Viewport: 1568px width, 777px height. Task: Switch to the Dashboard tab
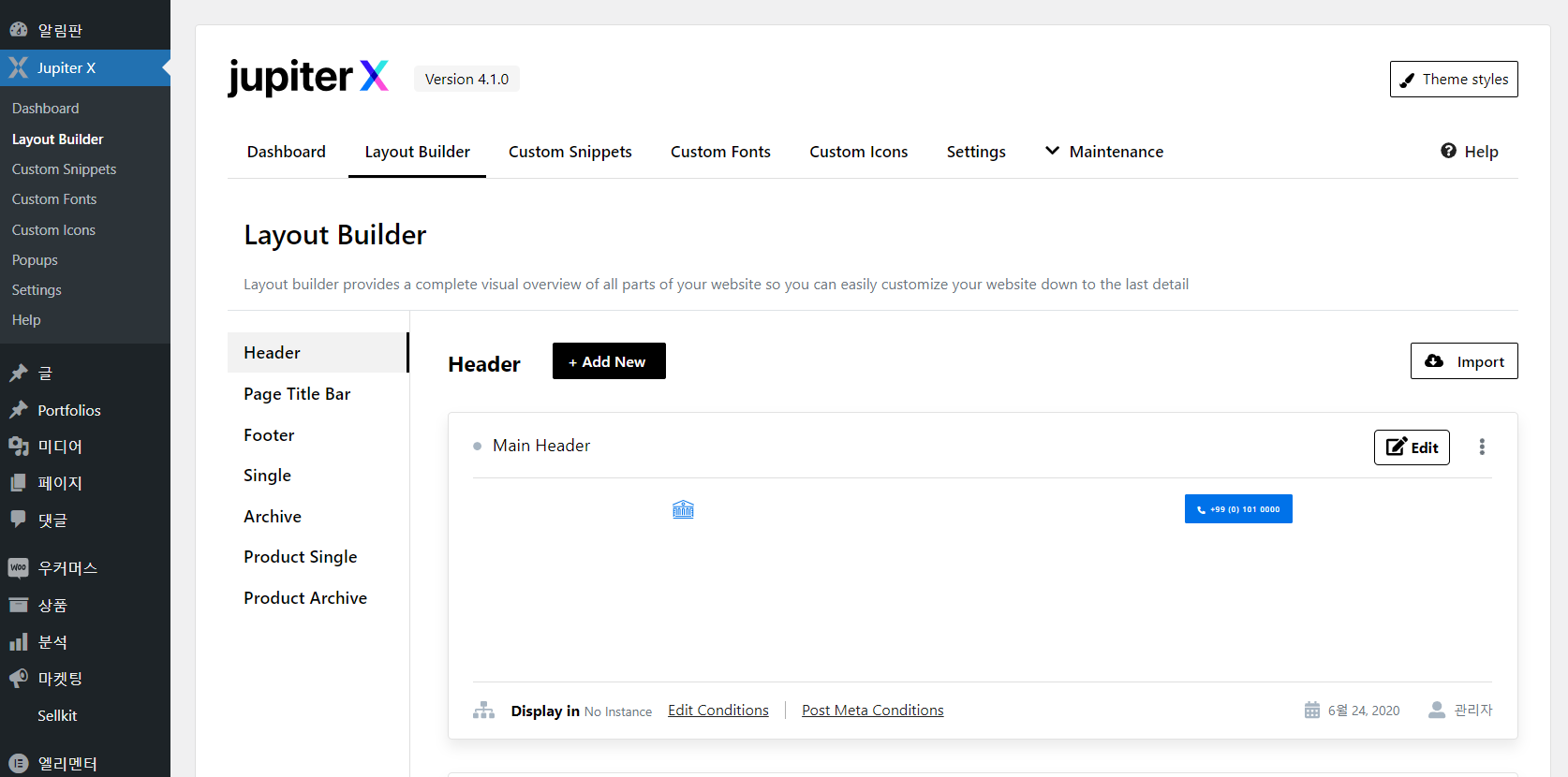287,152
